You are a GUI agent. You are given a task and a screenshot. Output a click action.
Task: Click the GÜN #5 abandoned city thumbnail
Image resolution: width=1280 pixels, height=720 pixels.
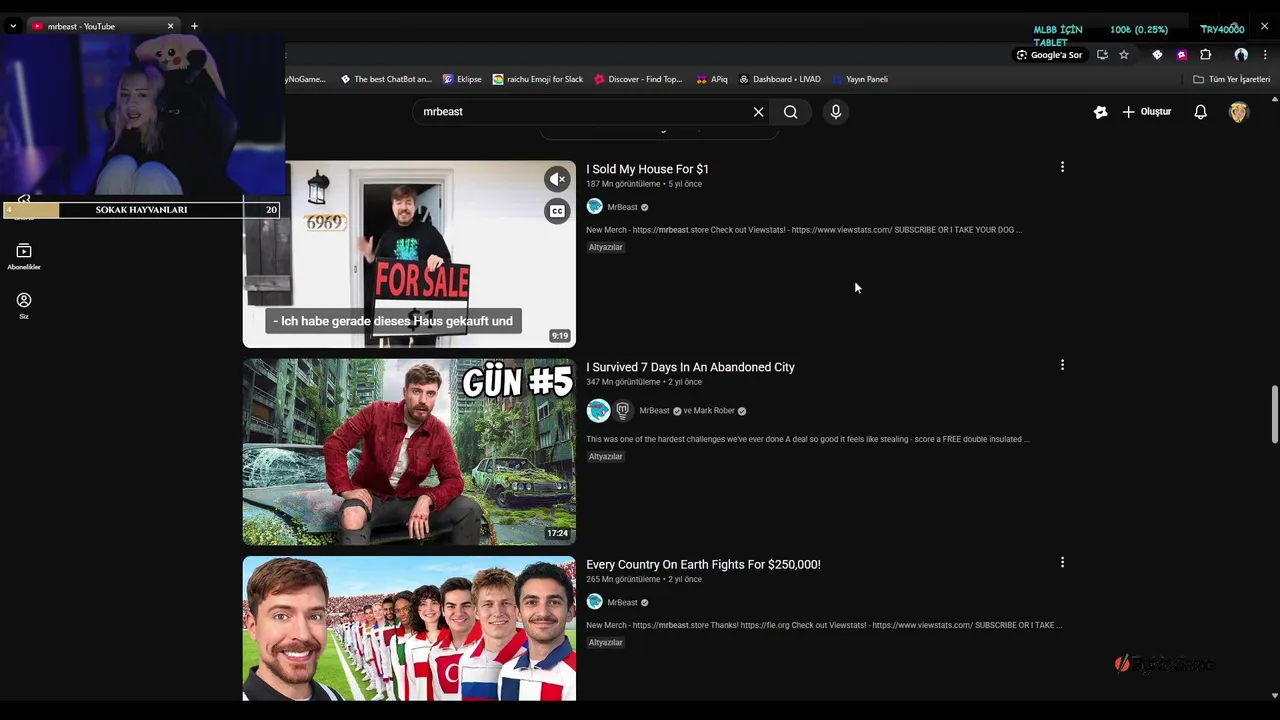tap(409, 451)
